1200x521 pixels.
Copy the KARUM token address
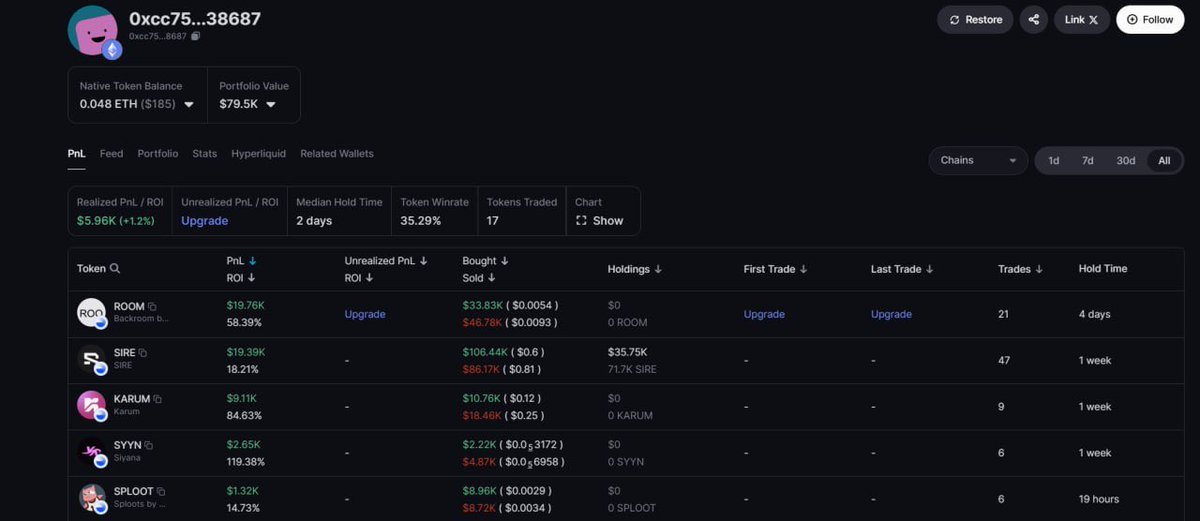coord(157,399)
